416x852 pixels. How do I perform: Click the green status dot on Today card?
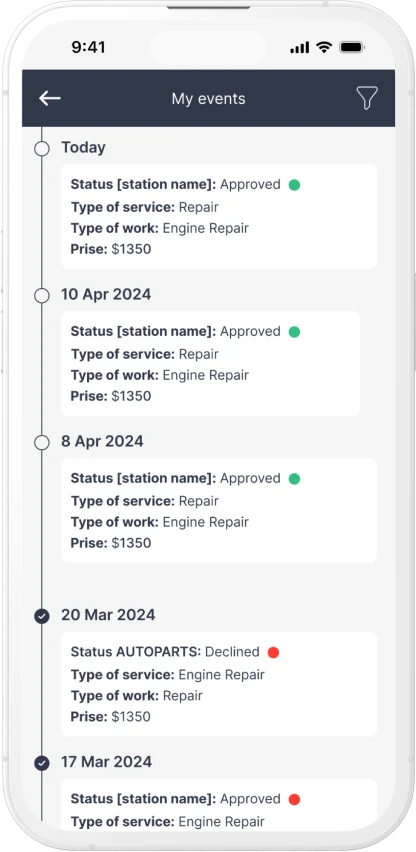[x=294, y=185]
